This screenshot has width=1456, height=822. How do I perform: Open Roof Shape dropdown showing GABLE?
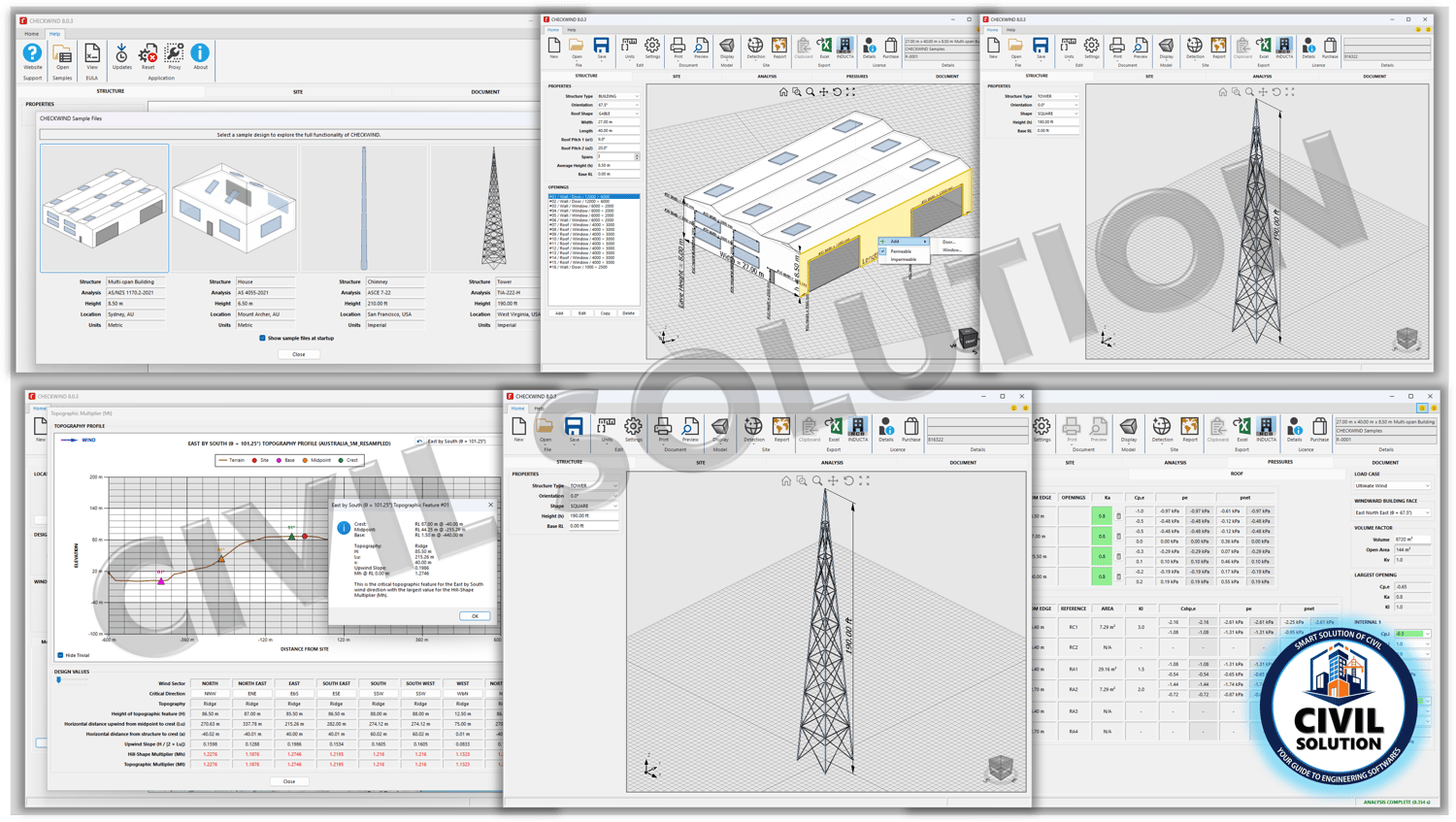[618, 114]
